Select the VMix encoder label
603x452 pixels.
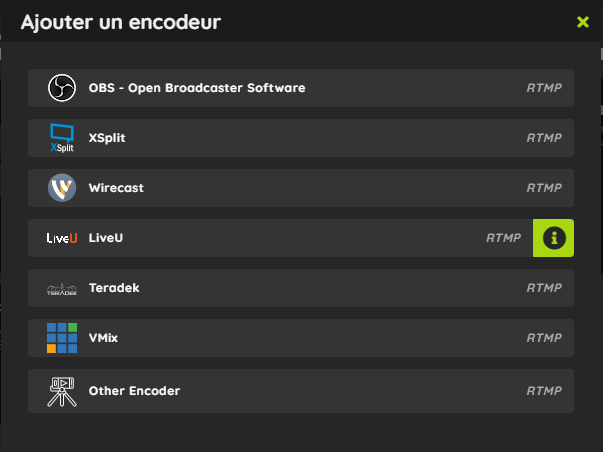tap(103, 338)
